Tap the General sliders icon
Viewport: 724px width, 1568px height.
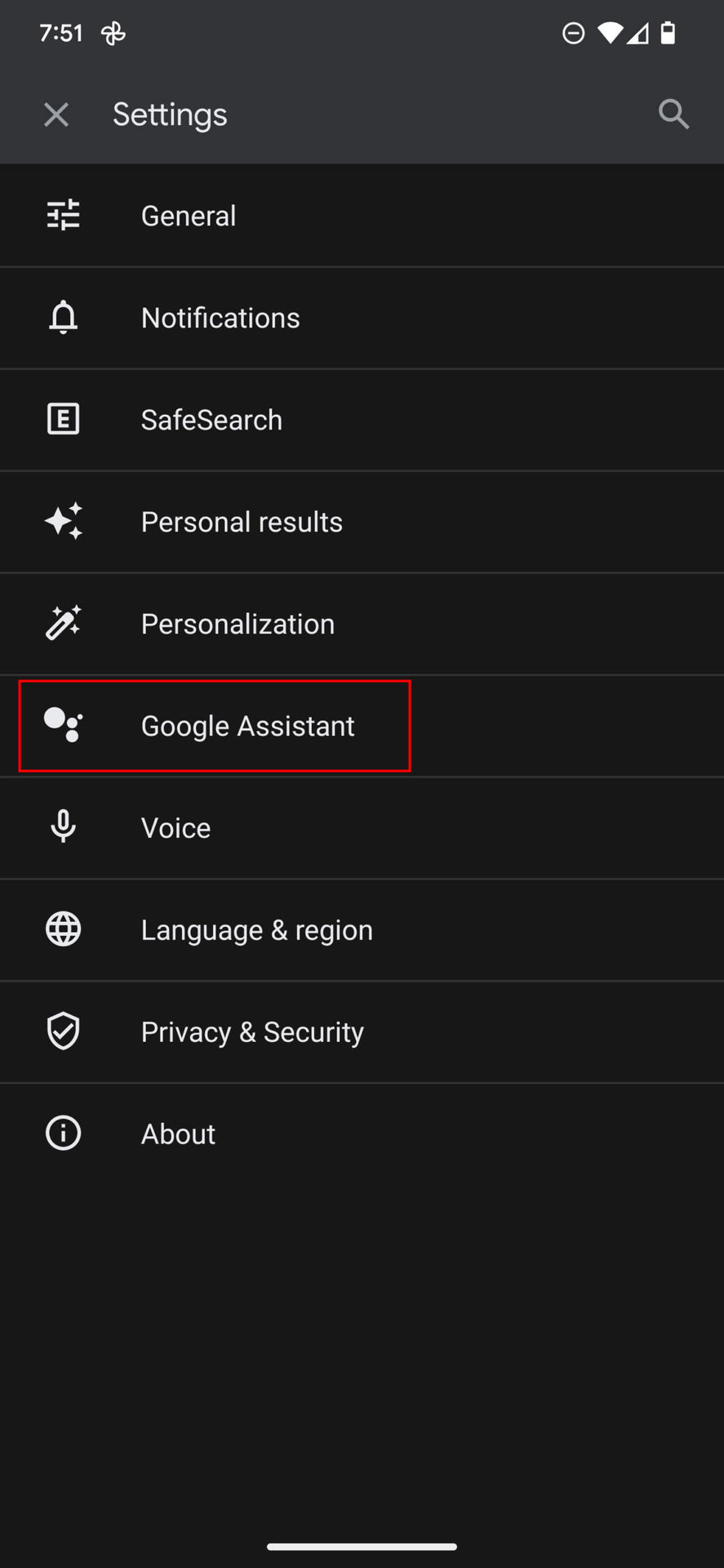click(x=63, y=216)
